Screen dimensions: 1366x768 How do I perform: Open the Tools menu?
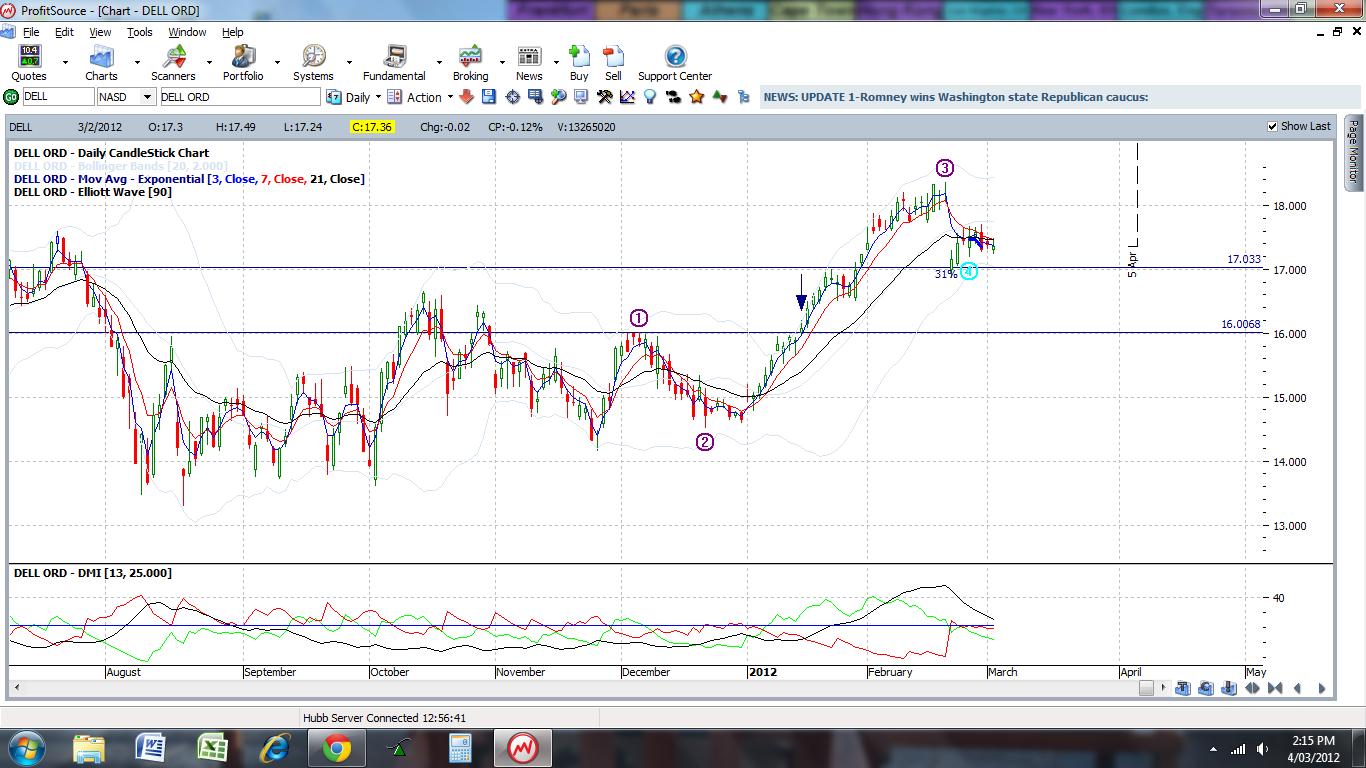(x=140, y=32)
